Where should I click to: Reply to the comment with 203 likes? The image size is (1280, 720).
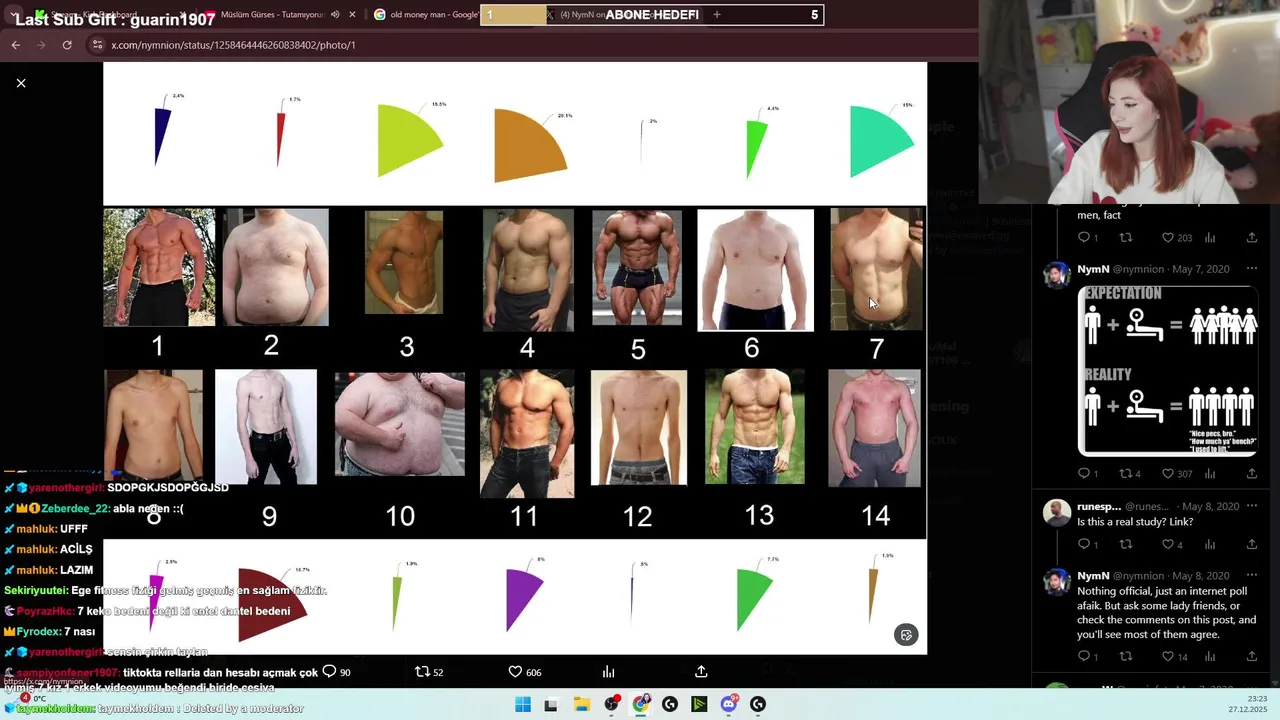coord(1087,238)
